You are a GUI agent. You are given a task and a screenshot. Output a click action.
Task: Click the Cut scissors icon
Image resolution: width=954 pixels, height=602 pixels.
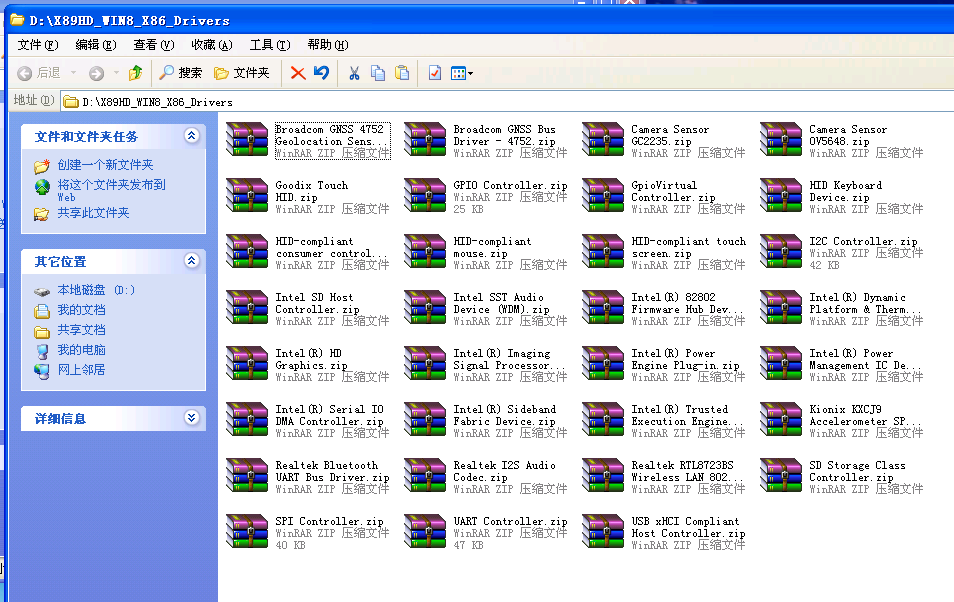click(x=354, y=73)
